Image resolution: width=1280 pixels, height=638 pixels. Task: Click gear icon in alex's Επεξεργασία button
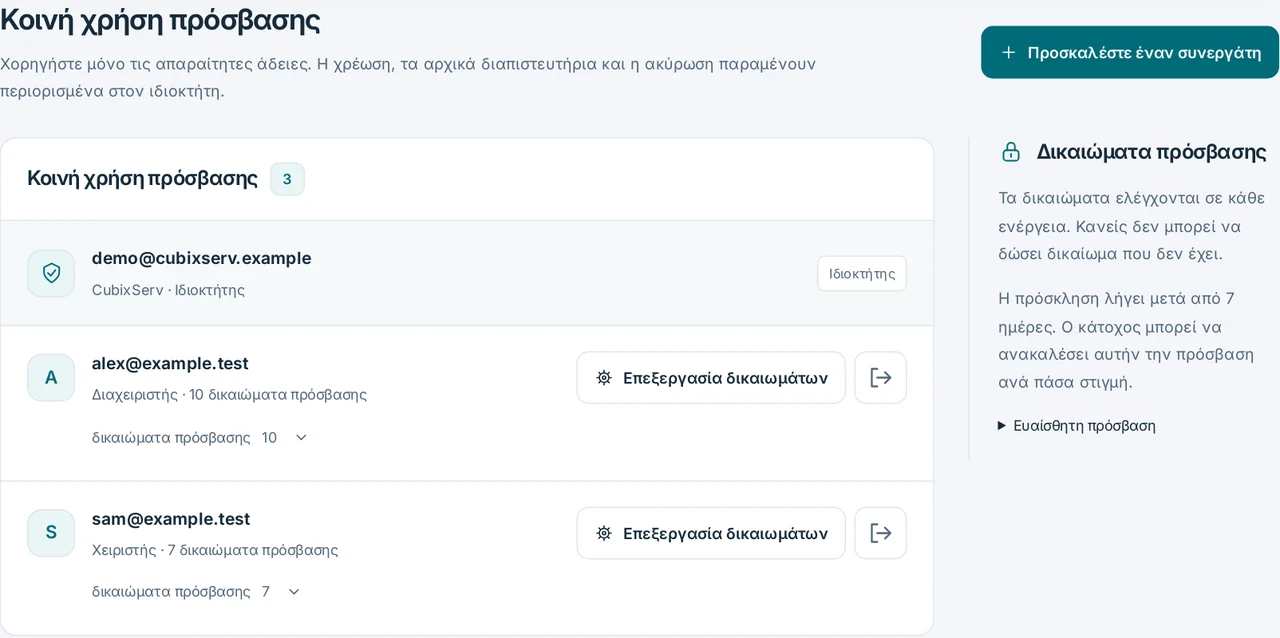point(604,378)
